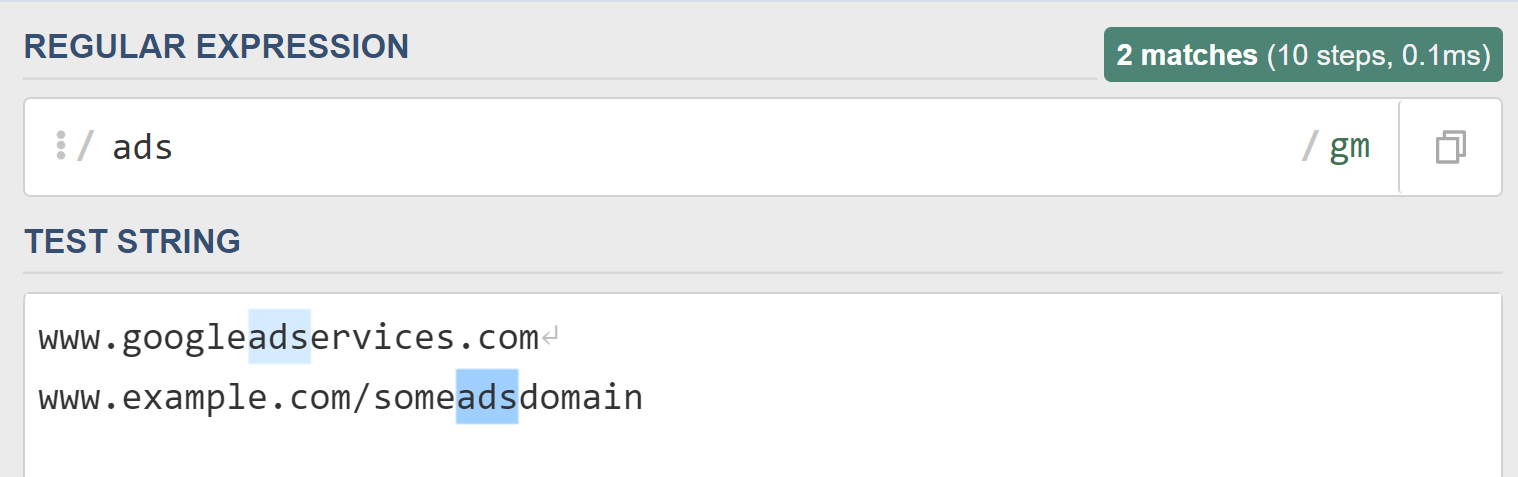Screen dimensions: 1518x477
Task: Click the 2 matches result badge
Action: point(1303,55)
